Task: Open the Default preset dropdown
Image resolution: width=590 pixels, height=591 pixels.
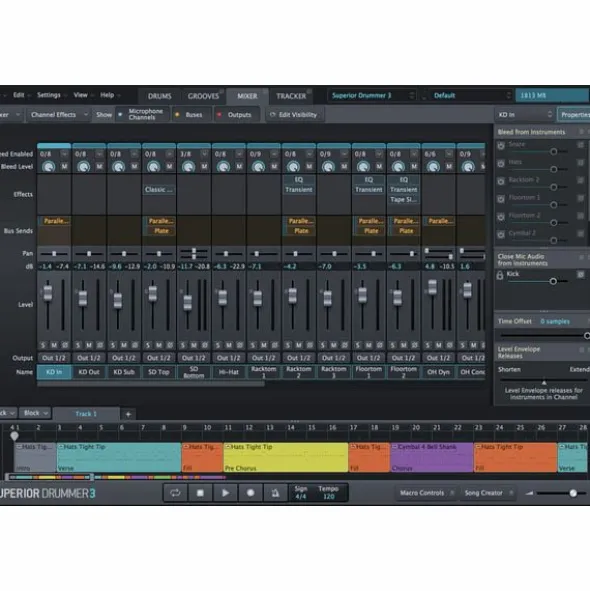Action: pos(470,95)
